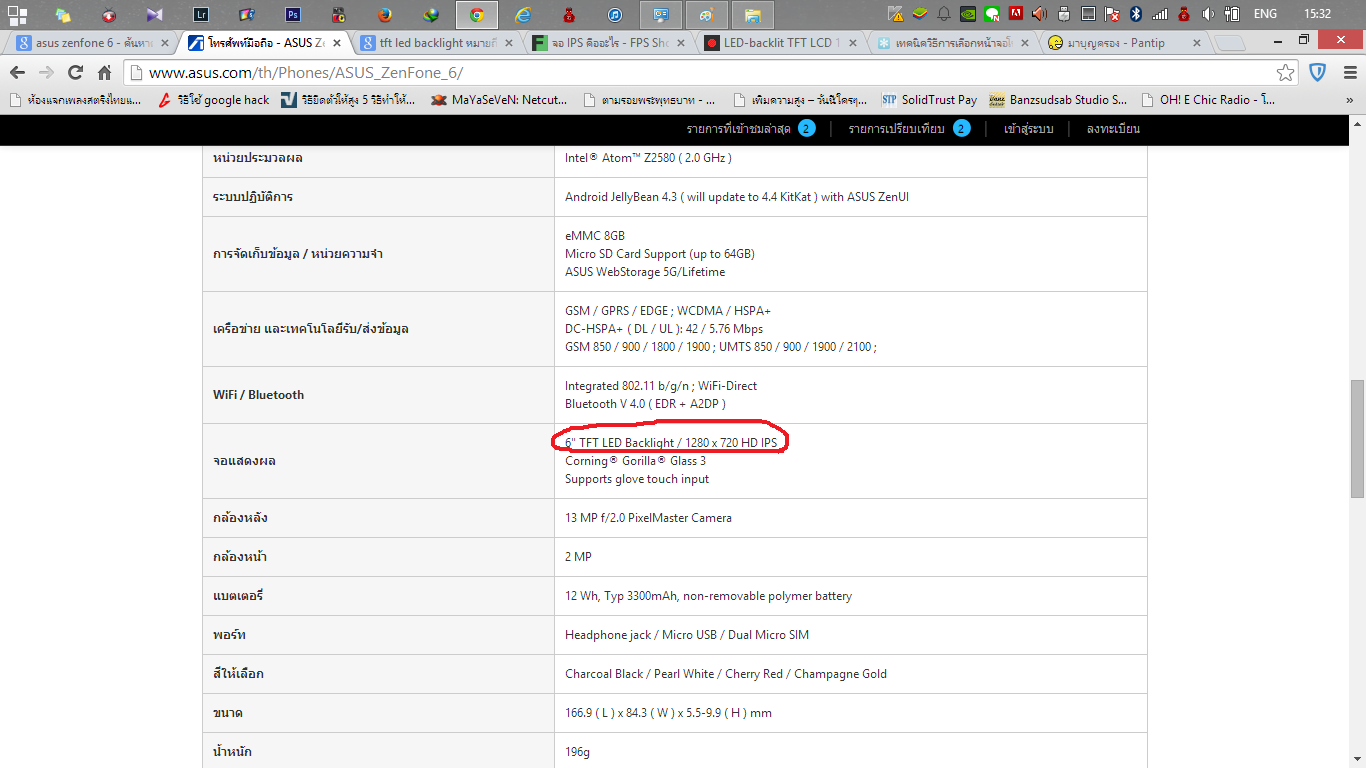Click the ลงทะเบียน register link
Viewport: 1366px width, 768px height.
(x=1113, y=129)
